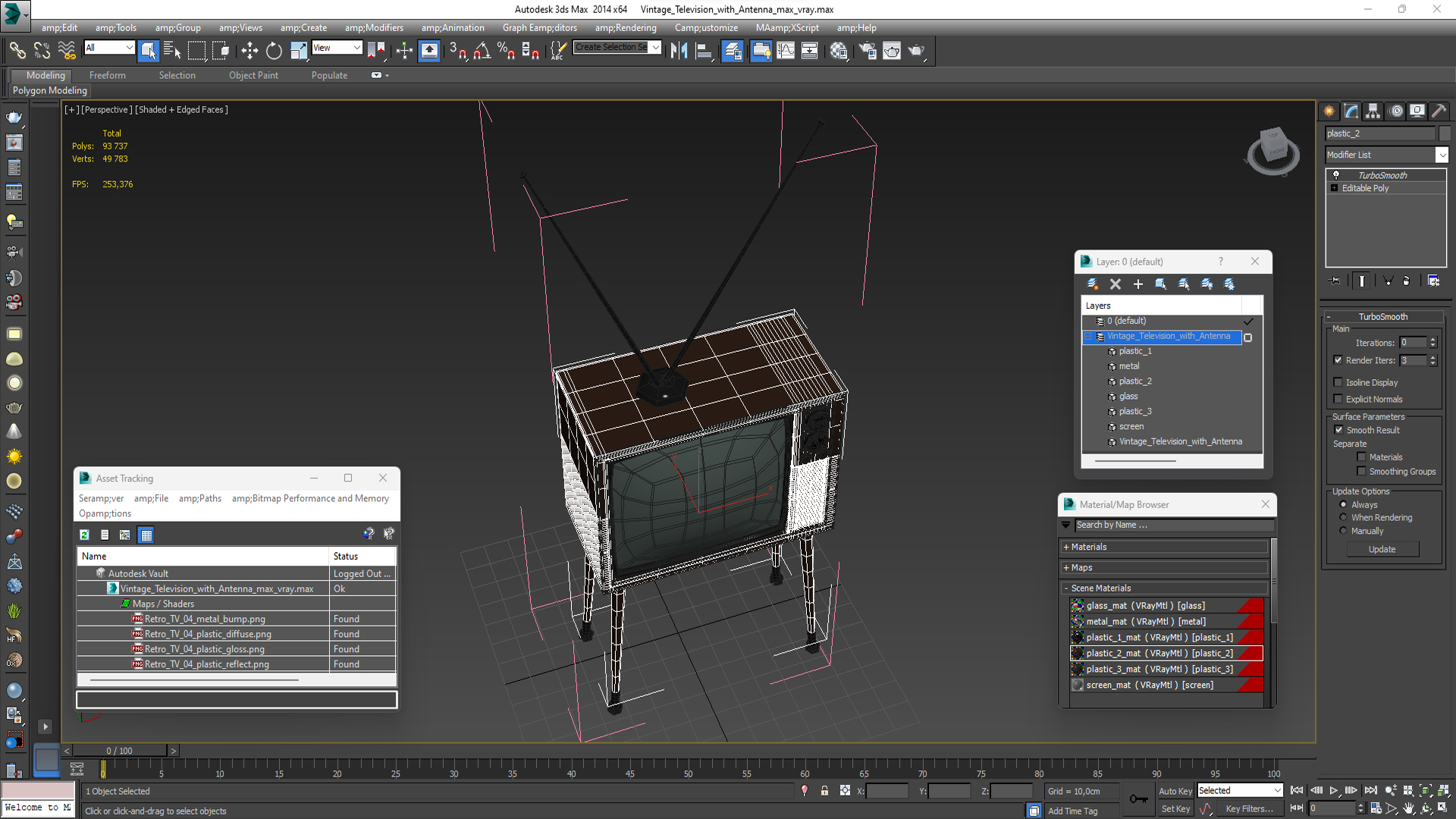
Task: Switch Asset Tracking to table view
Action: [x=146, y=535]
